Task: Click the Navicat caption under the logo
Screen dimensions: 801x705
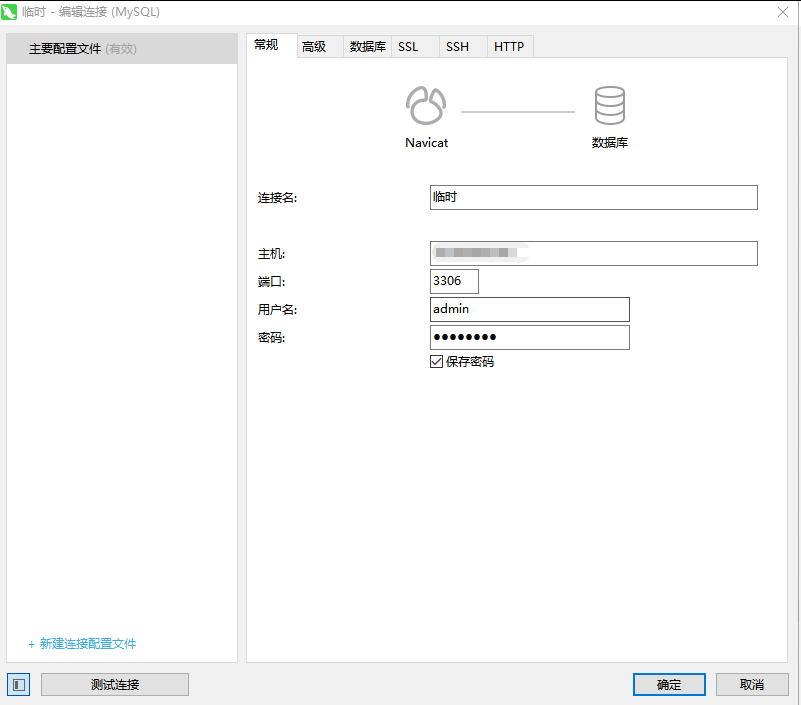Action: (427, 143)
